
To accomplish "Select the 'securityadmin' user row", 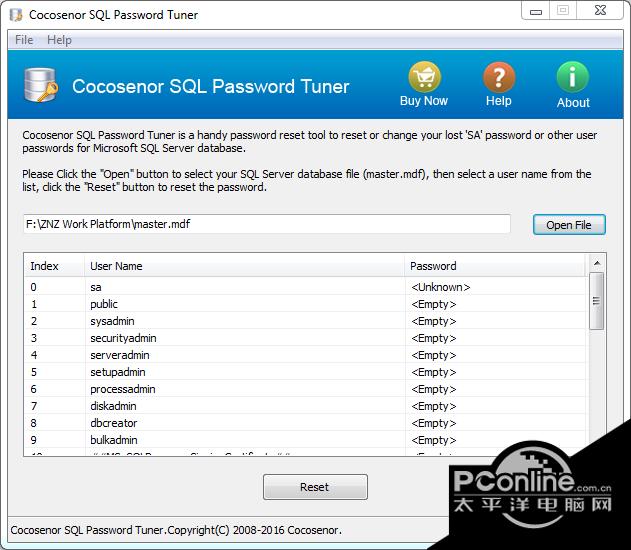I will tap(305, 338).
